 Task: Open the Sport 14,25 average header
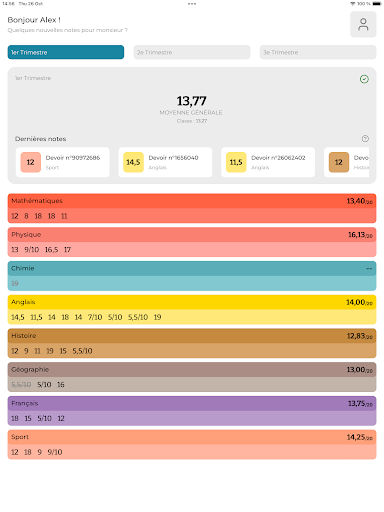coord(192,437)
